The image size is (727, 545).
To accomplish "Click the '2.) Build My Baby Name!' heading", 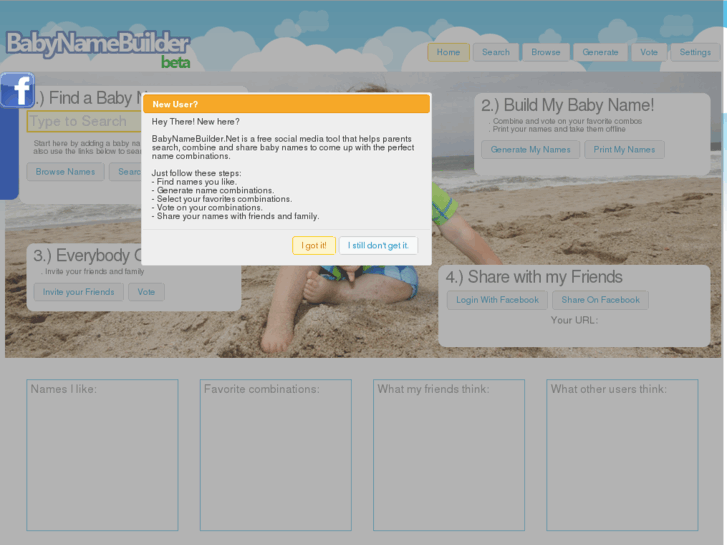I will pos(568,105).
